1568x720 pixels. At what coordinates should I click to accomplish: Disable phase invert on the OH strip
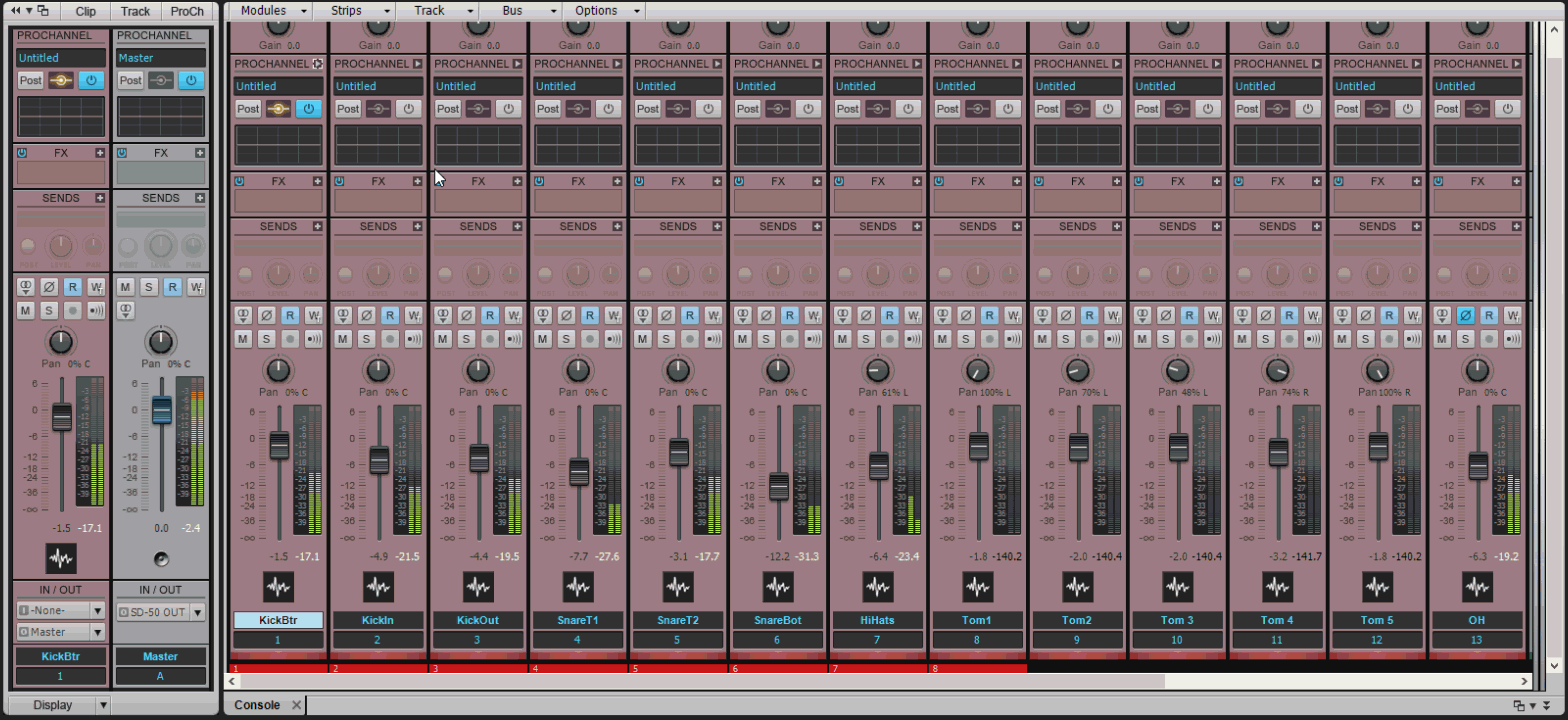pos(1465,315)
